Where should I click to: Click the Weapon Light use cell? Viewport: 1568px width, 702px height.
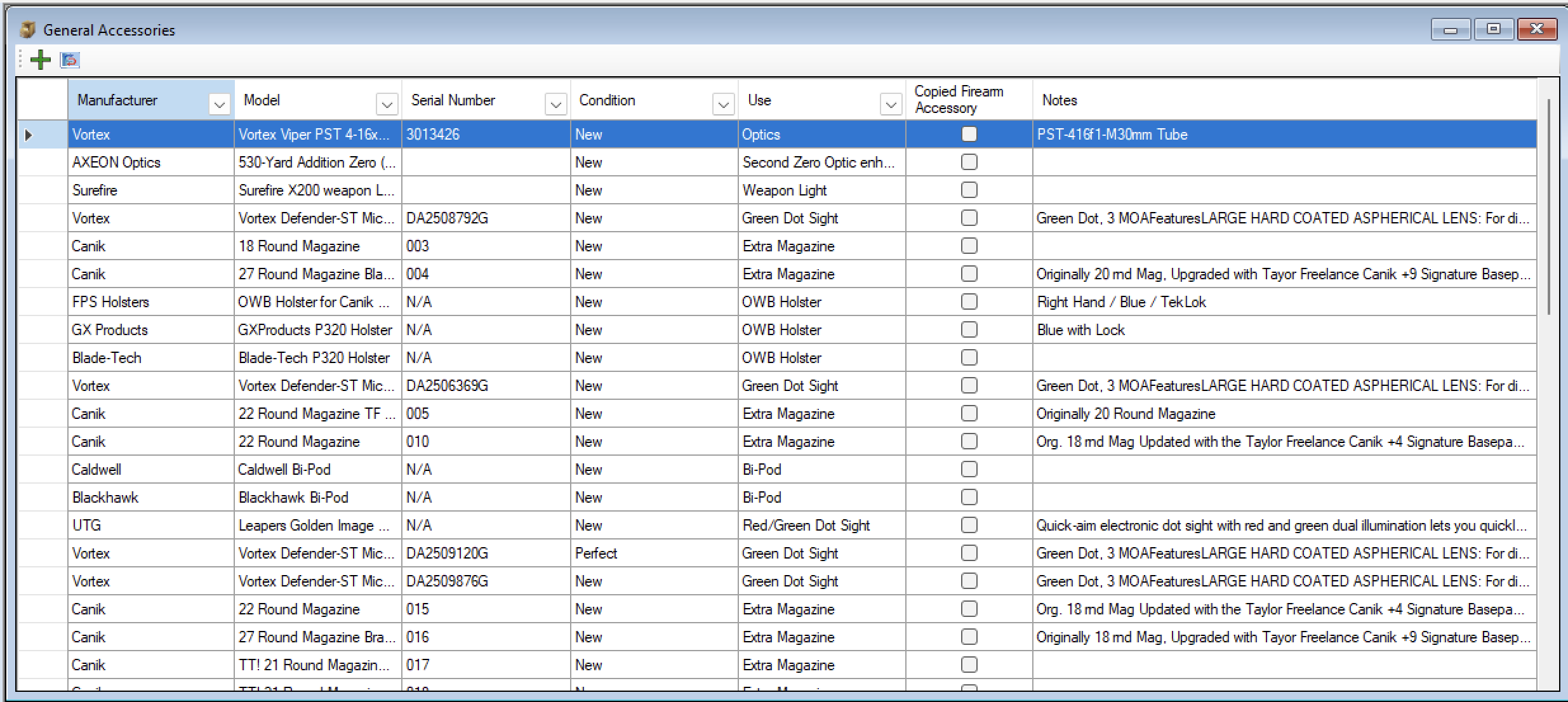821,190
